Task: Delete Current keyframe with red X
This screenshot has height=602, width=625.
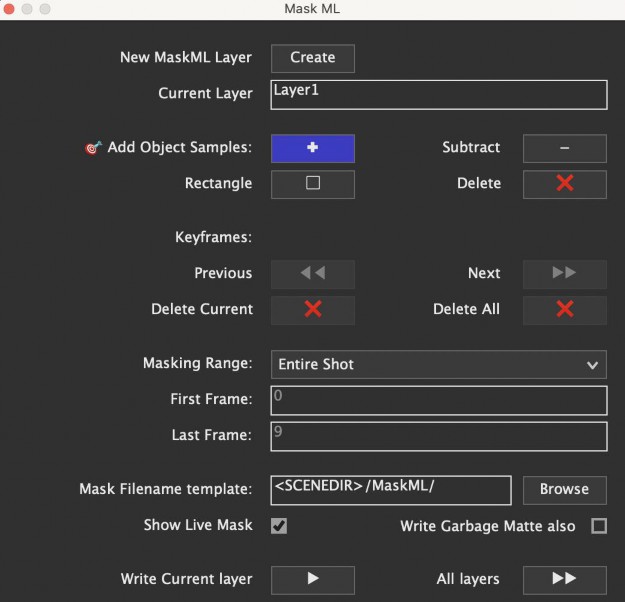Action: tap(312, 309)
